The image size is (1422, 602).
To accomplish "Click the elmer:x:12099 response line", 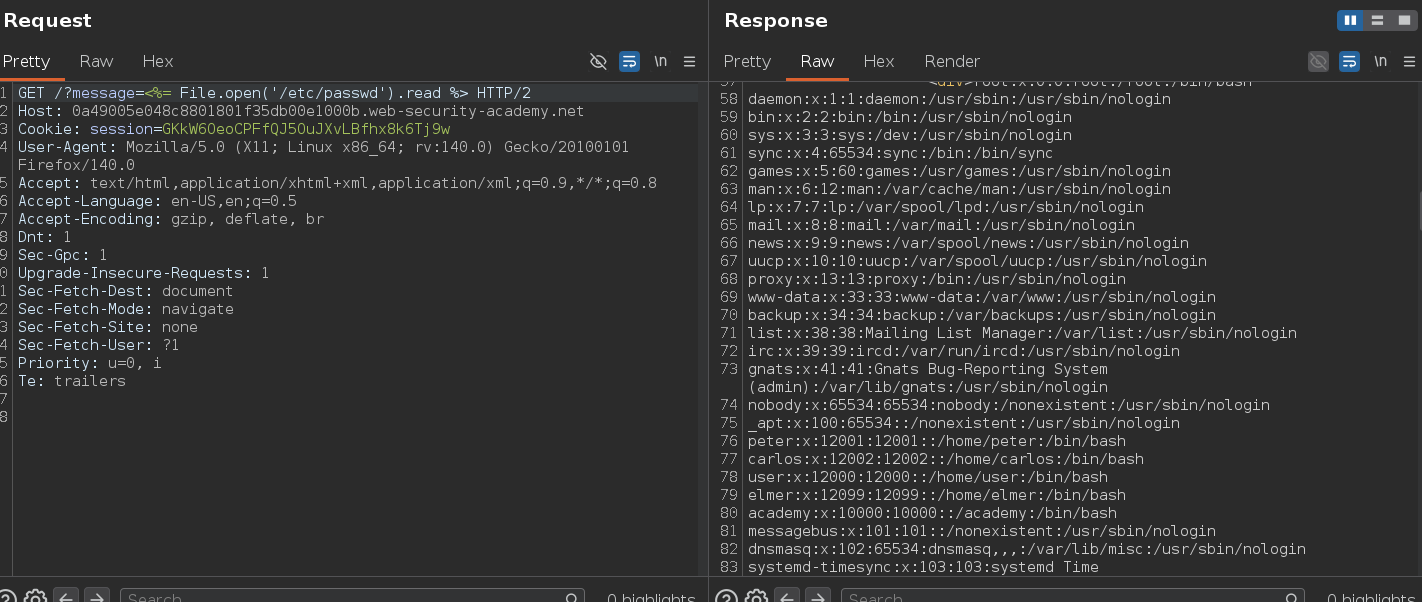I will 936,495.
